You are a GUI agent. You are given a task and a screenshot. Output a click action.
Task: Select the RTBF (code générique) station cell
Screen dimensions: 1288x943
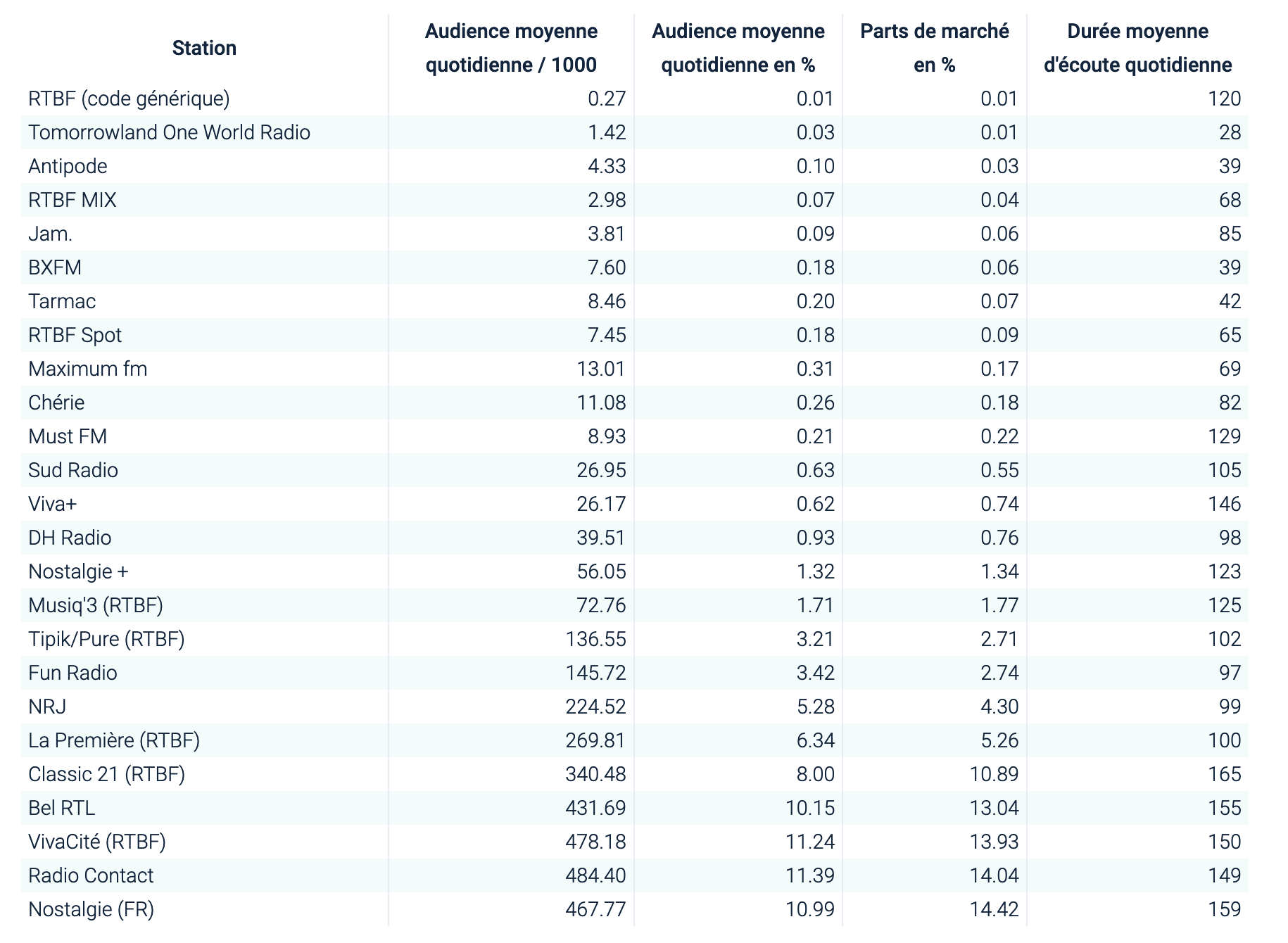coord(129,99)
